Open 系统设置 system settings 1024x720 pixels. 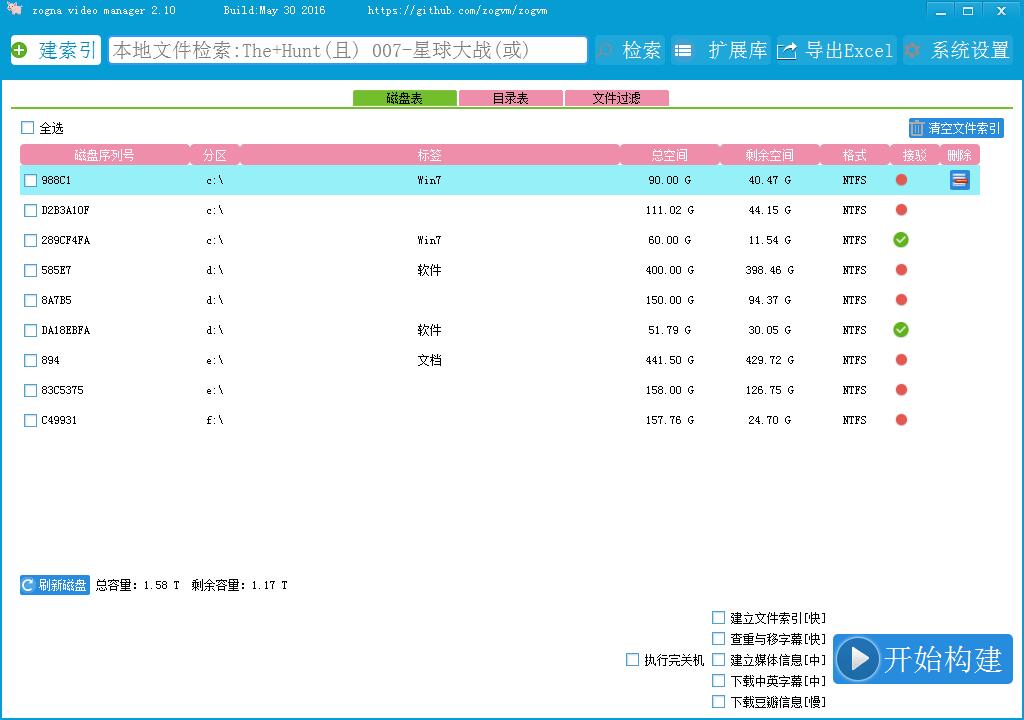[958, 50]
